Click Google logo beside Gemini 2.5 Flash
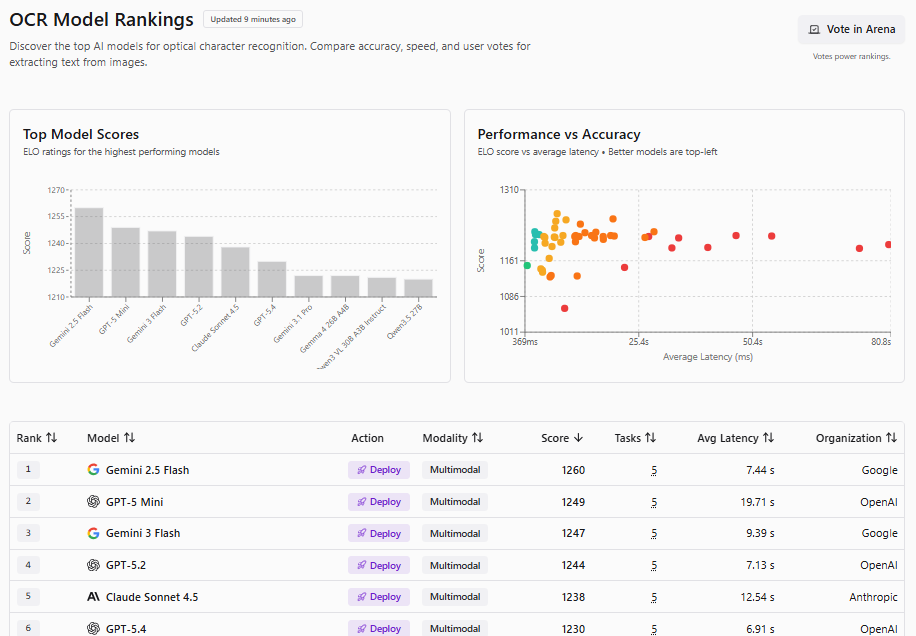The width and height of the screenshot is (916, 636). coord(93,470)
